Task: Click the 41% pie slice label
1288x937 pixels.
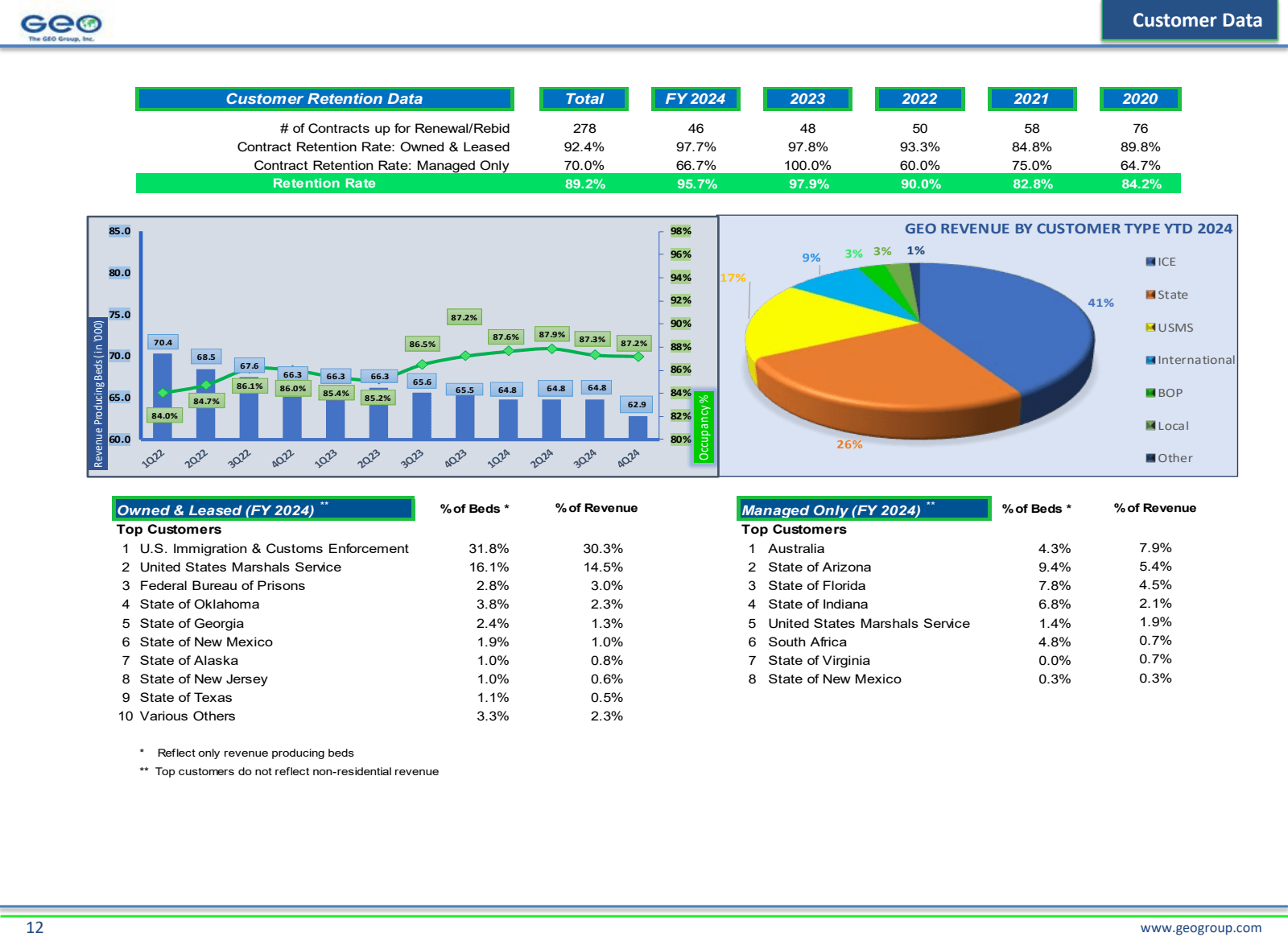Action: (x=1100, y=303)
